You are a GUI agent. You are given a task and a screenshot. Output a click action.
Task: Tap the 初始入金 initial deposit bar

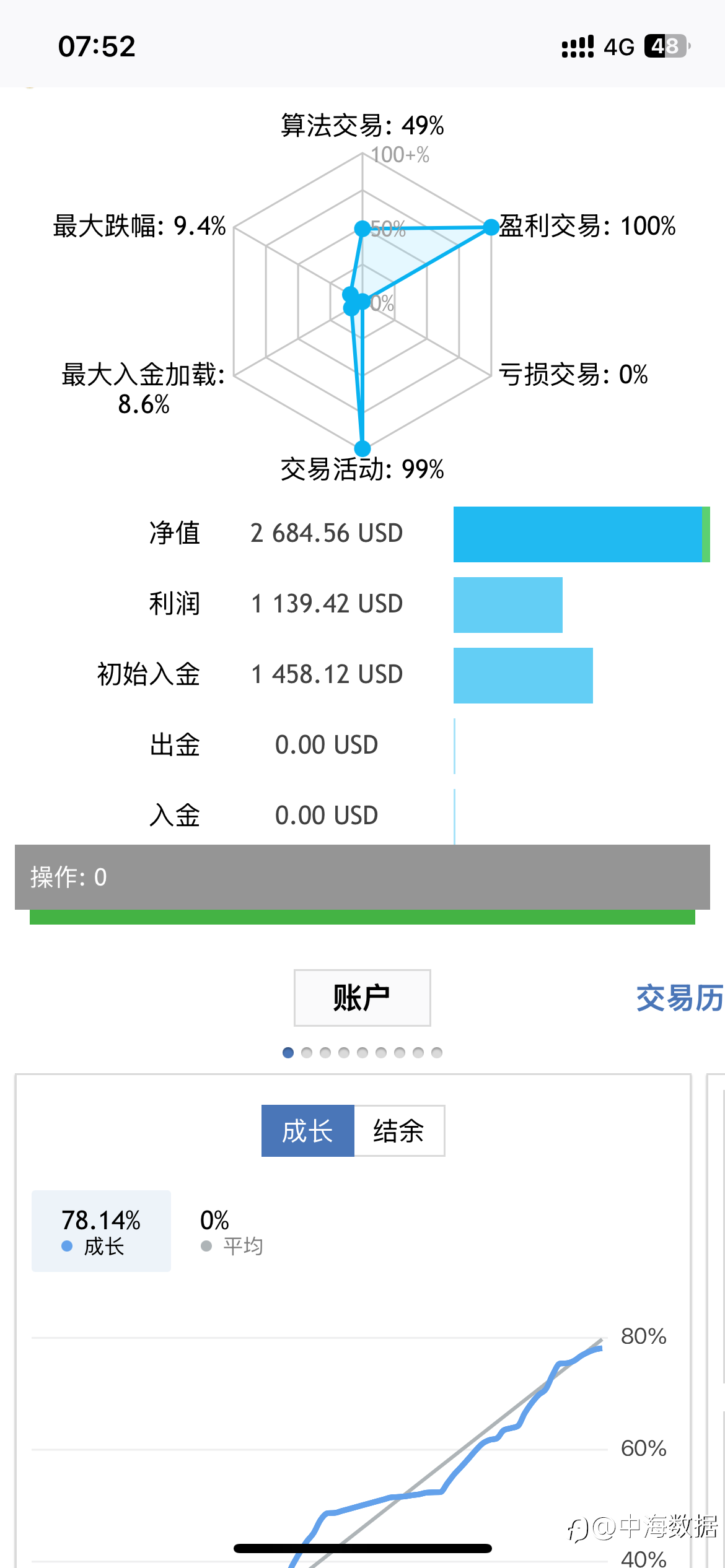click(523, 676)
